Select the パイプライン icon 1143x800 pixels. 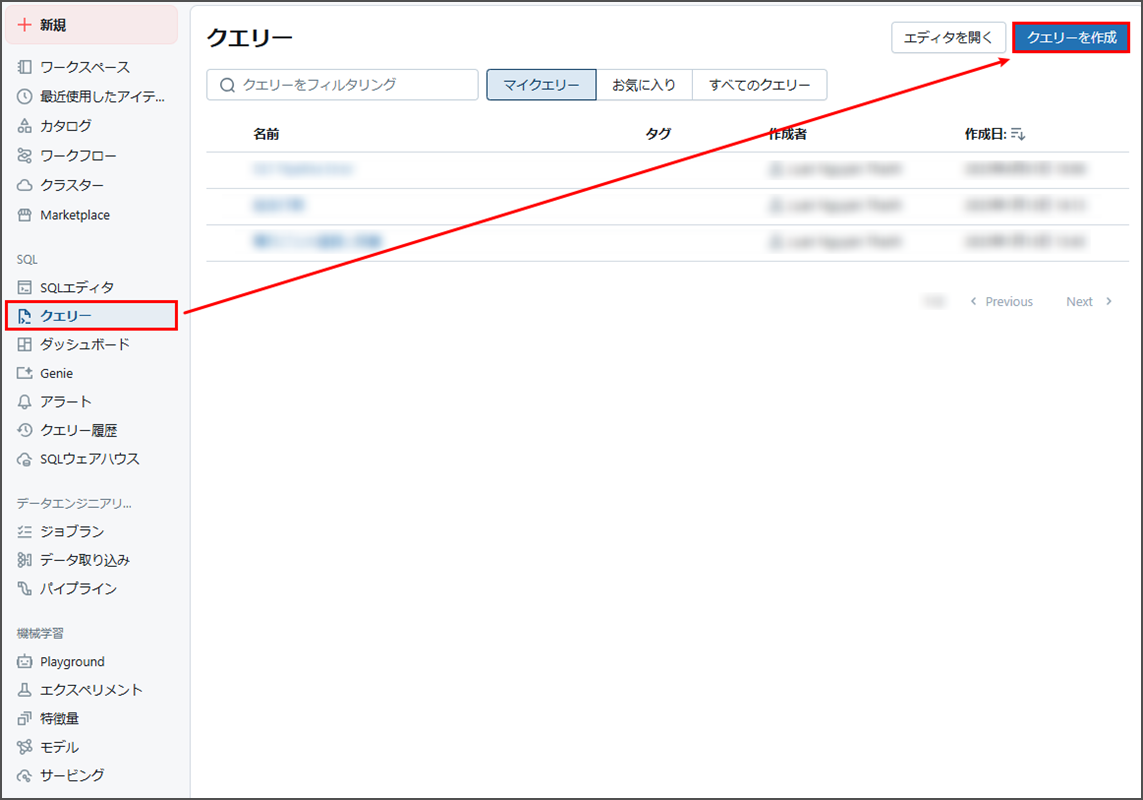[24, 589]
